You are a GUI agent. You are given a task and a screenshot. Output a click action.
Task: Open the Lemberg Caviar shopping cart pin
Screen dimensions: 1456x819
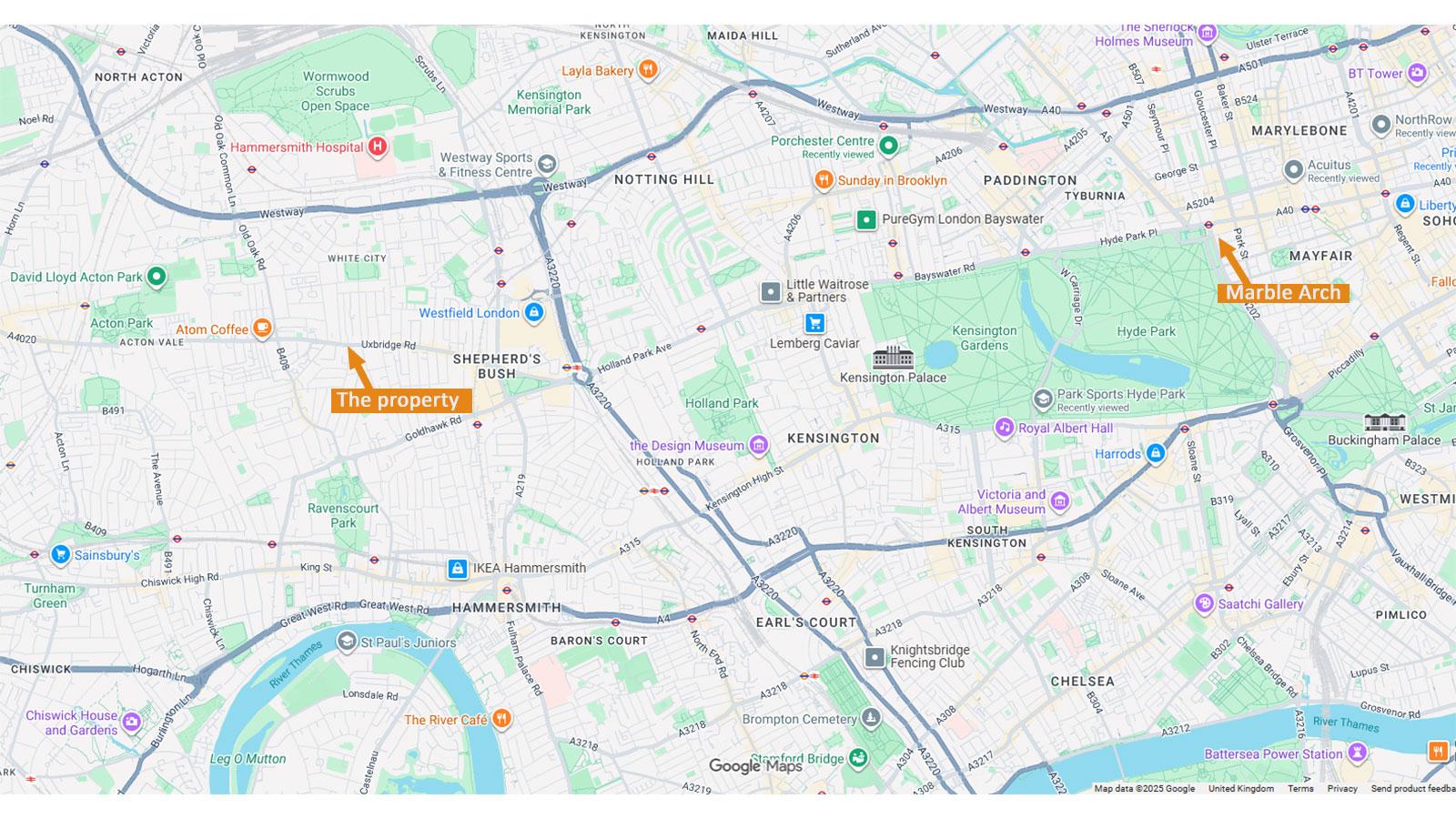coord(814,323)
